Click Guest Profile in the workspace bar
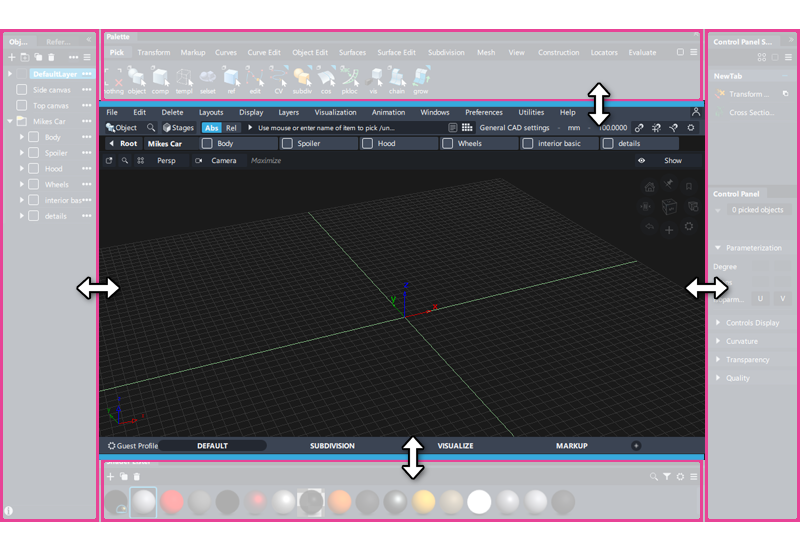 tap(133, 446)
